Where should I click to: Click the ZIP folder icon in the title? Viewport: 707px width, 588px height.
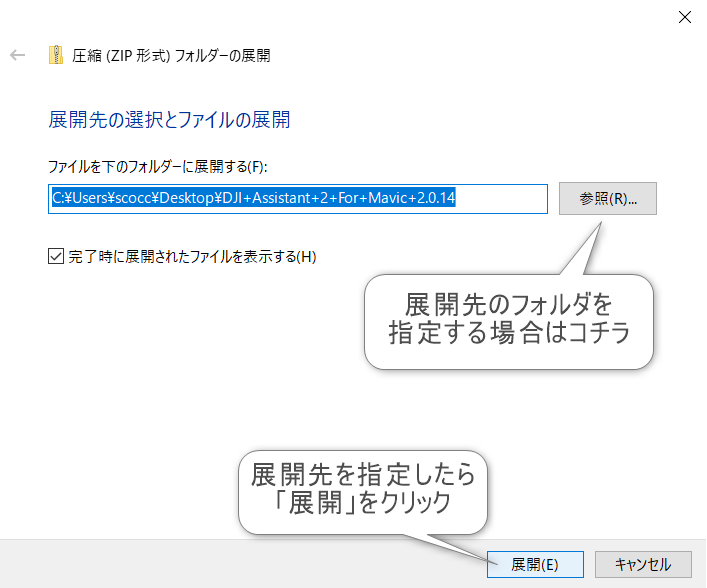56,55
